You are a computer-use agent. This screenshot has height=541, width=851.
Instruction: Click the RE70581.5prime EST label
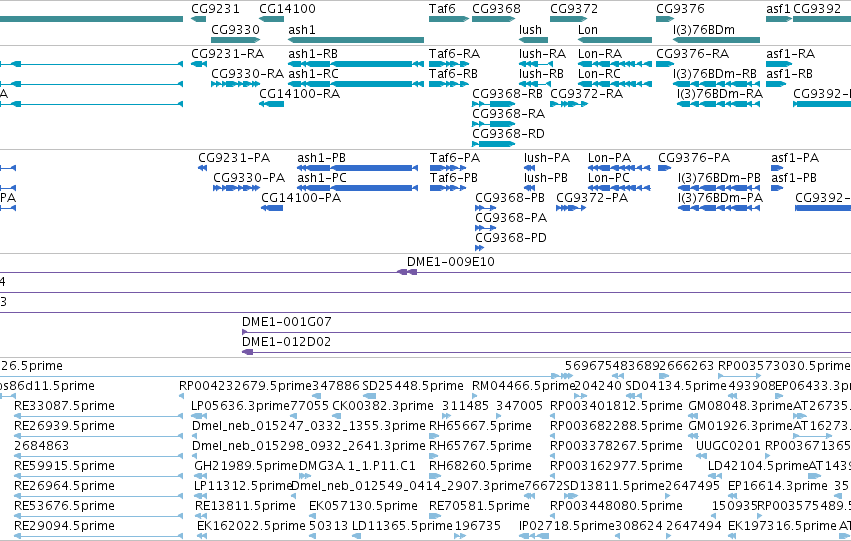click(x=479, y=506)
